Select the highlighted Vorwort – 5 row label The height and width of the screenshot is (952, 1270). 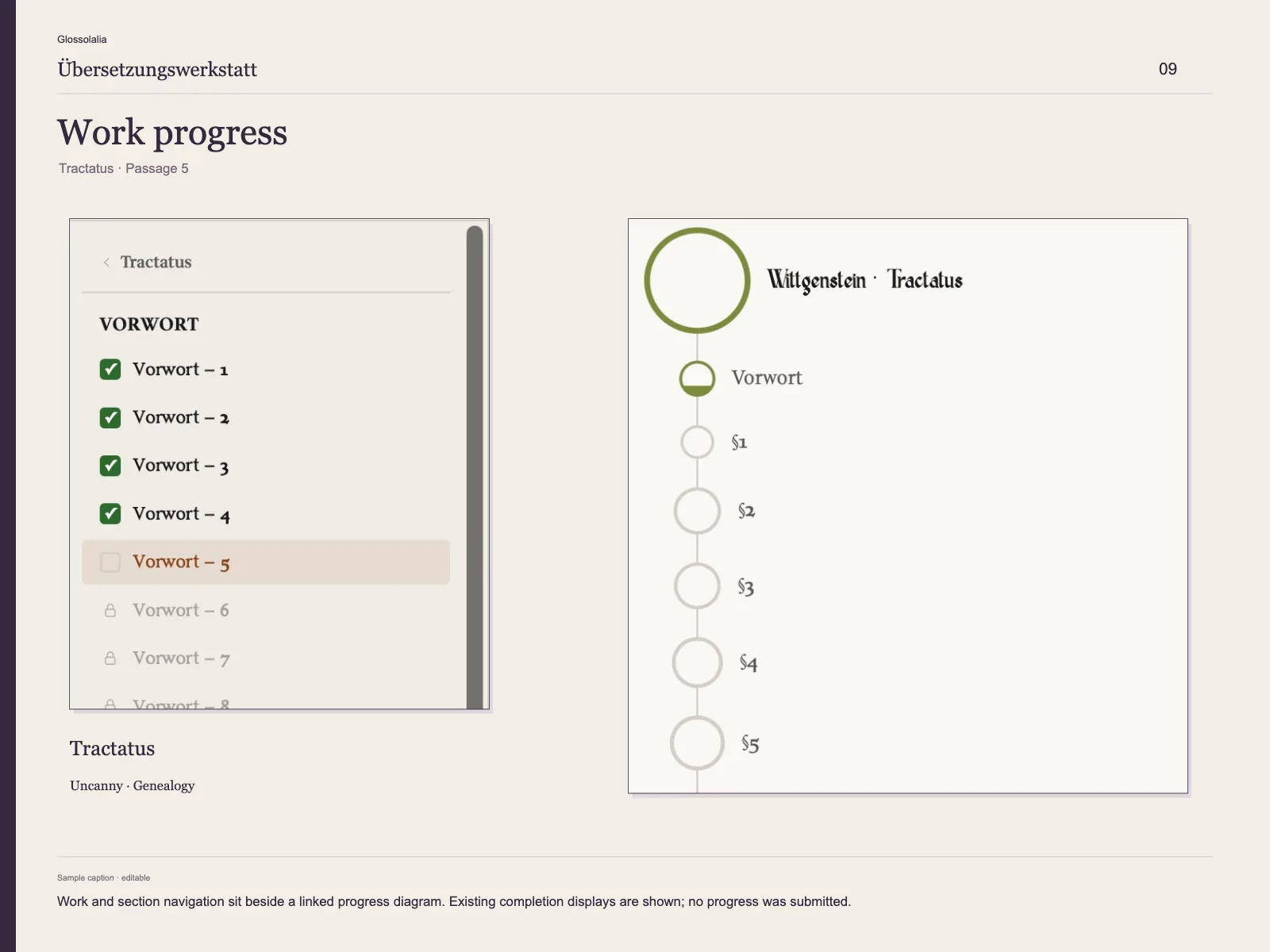181,562
